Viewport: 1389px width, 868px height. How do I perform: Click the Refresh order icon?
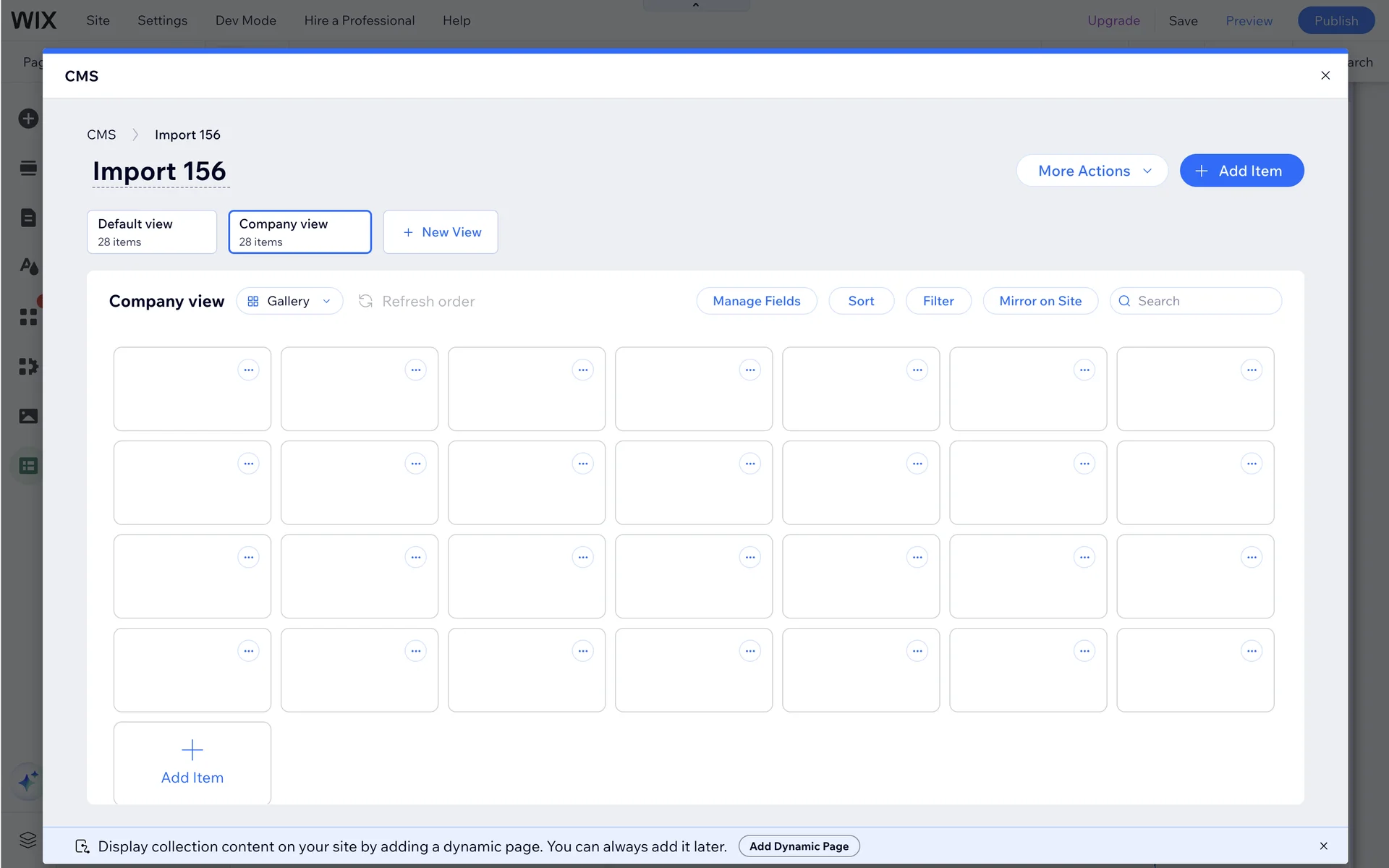coord(365,301)
